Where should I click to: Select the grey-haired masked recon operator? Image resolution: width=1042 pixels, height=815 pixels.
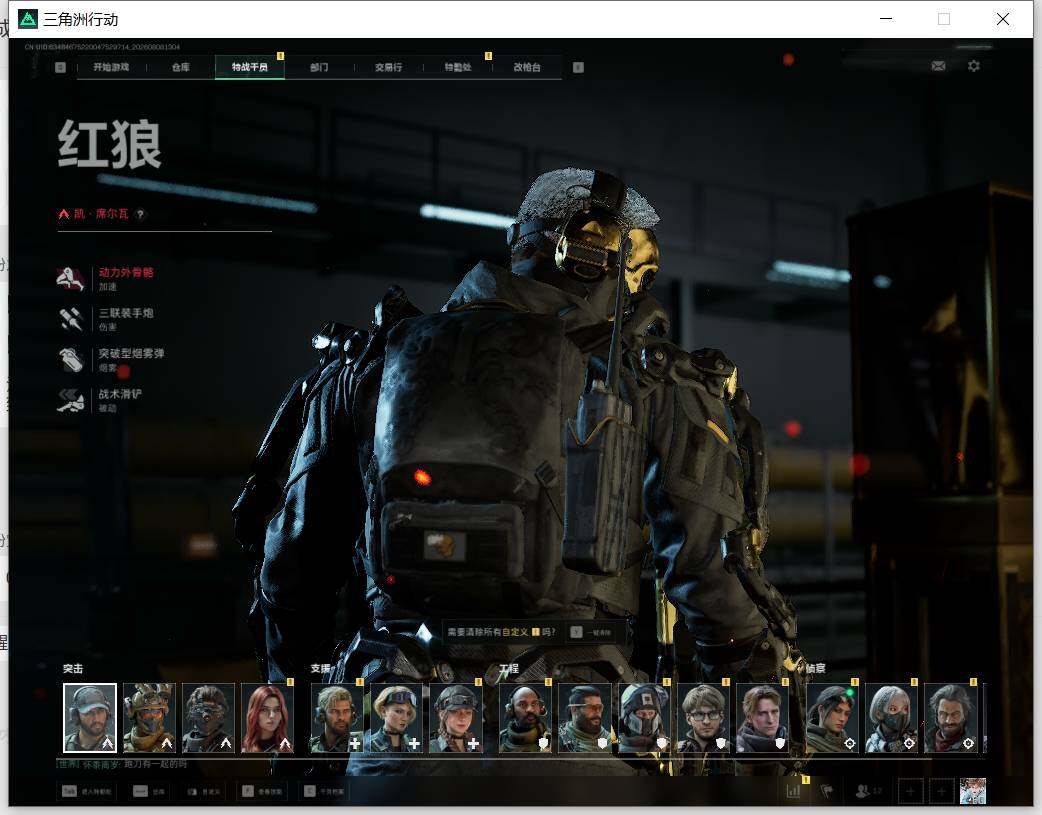tap(891, 718)
